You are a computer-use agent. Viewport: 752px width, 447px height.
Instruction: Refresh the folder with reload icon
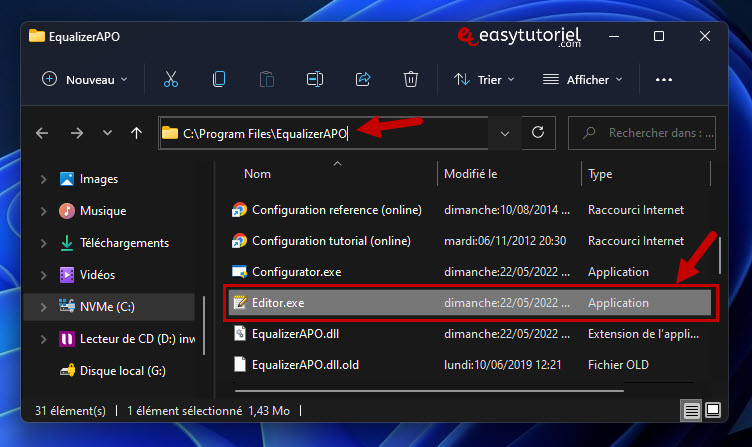point(538,133)
